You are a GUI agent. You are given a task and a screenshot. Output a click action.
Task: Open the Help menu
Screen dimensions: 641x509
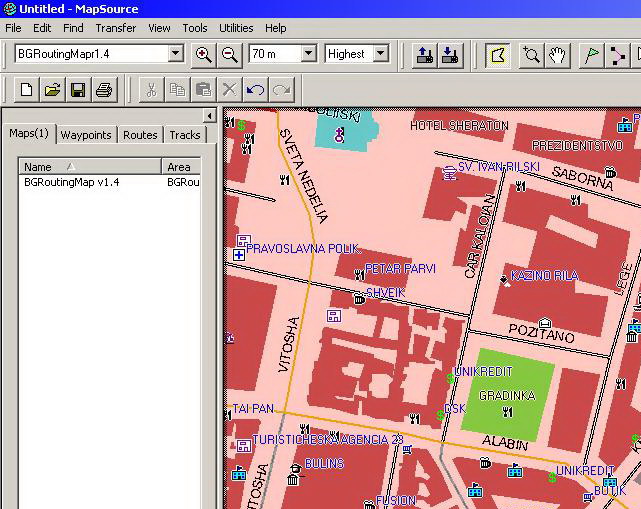pyautogui.click(x=276, y=28)
